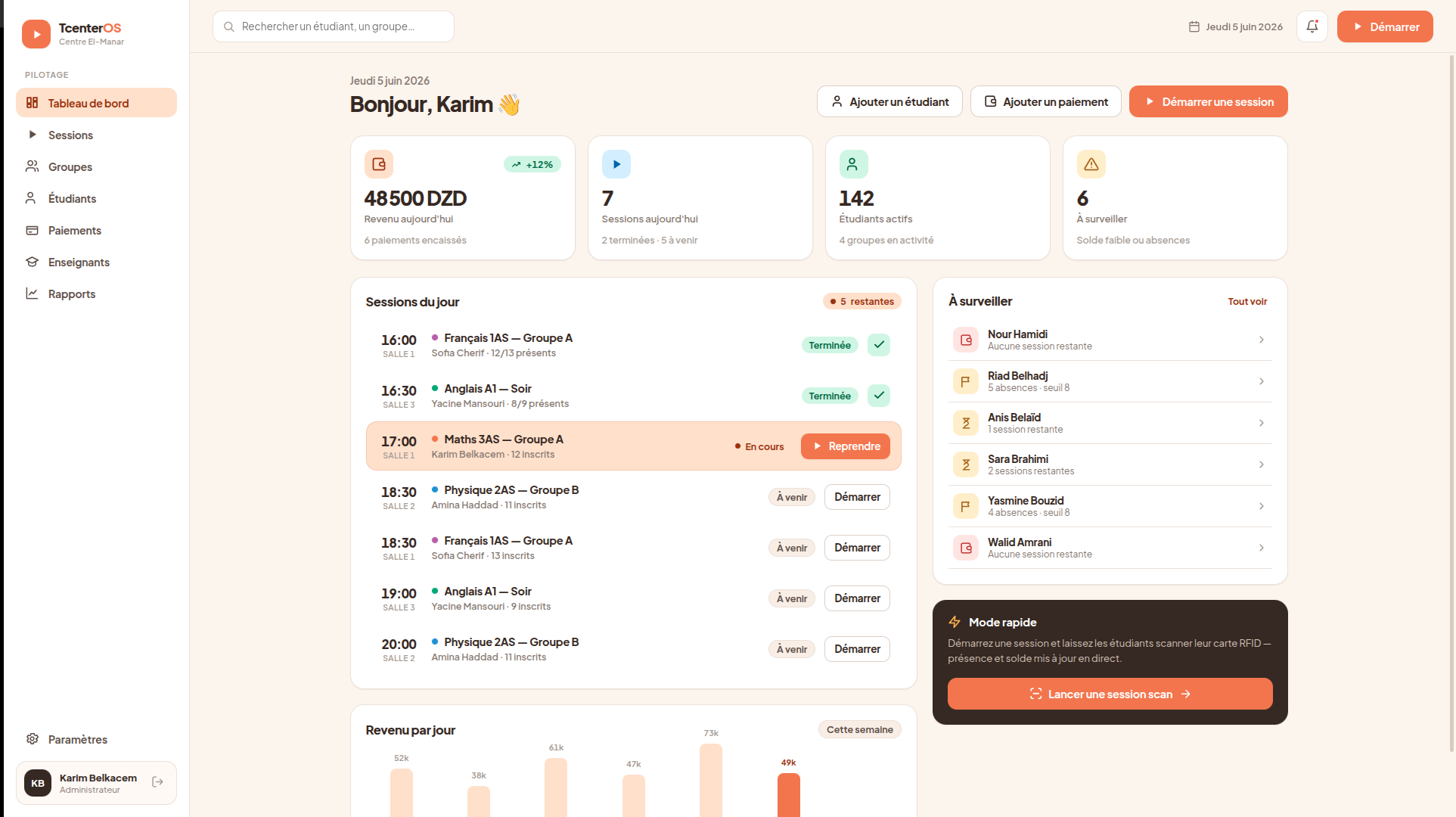
Task: Click the logout icon next to Karim Belkacem
Action: coord(157,782)
